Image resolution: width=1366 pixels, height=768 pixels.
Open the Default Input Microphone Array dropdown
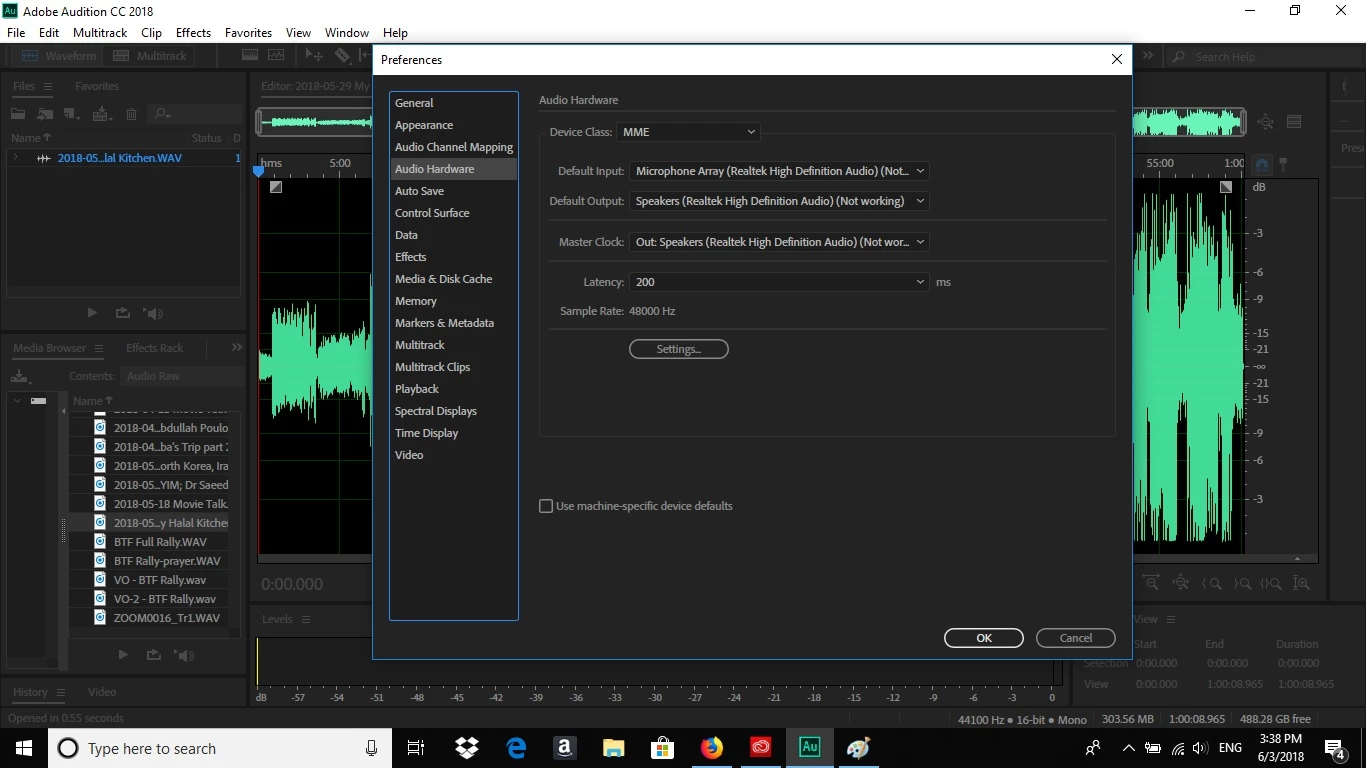(779, 171)
